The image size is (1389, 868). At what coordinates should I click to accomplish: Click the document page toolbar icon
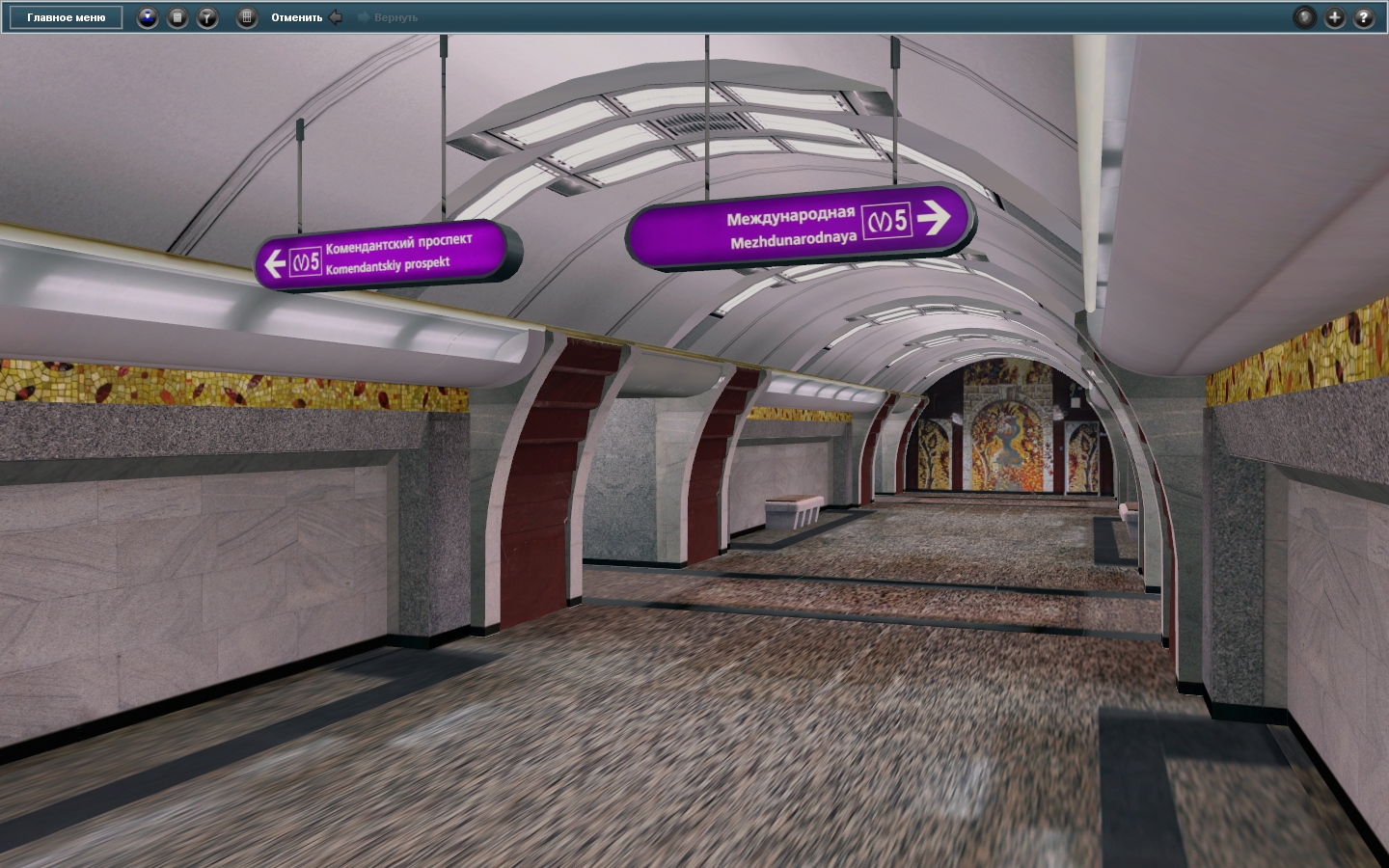coord(177,17)
